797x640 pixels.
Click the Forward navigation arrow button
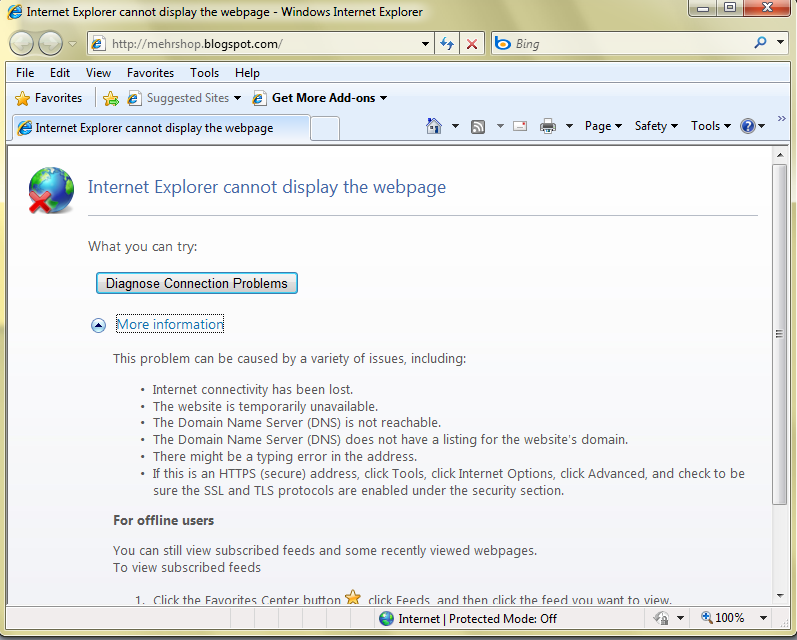coord(50,43)
